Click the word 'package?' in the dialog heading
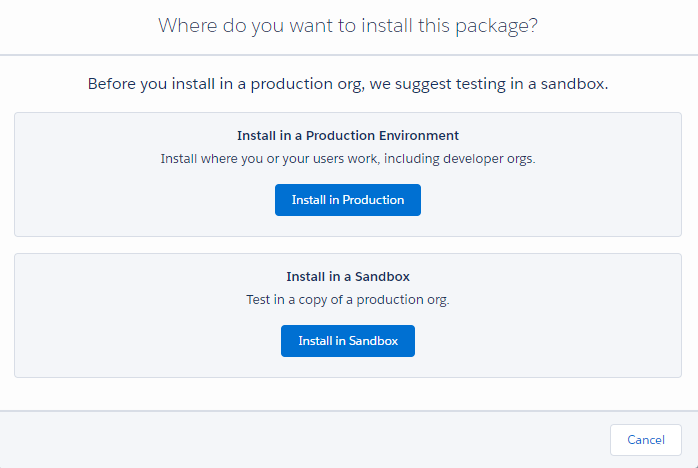Image resolution: width=698 pixels, height=468 pixels. (496, 27)
